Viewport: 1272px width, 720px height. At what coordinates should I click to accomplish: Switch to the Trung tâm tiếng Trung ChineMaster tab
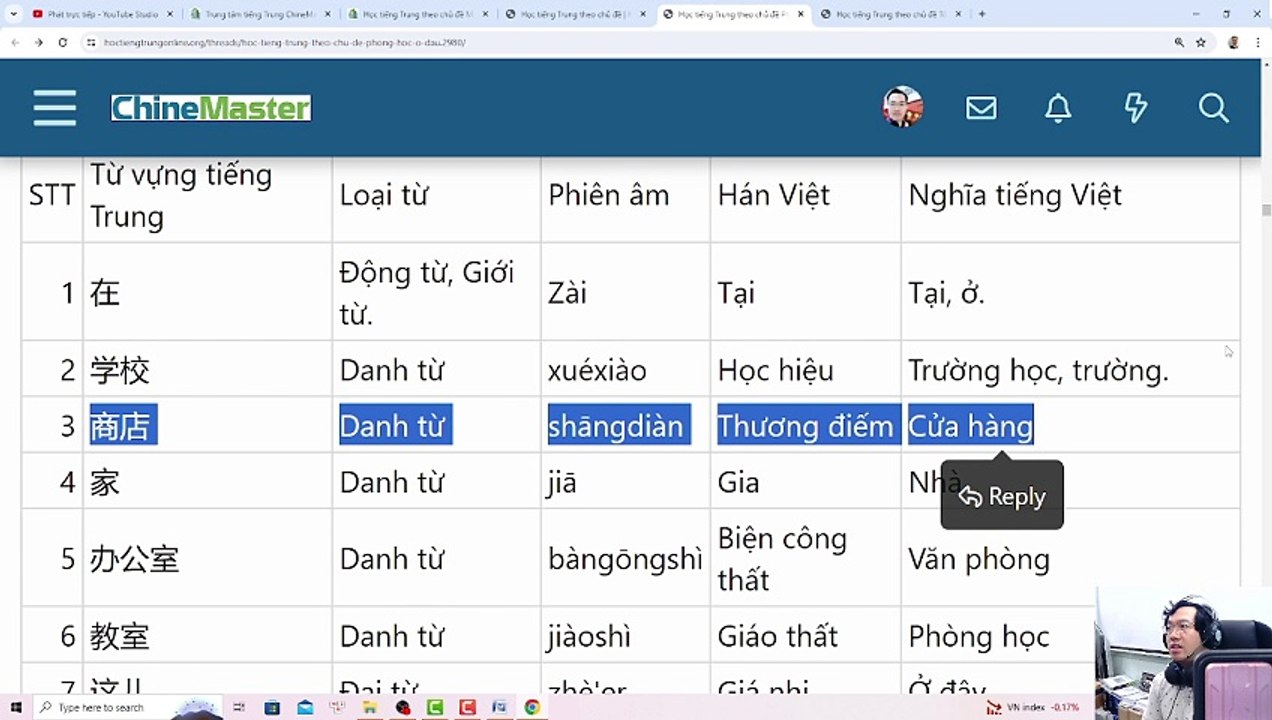point(261,14)
